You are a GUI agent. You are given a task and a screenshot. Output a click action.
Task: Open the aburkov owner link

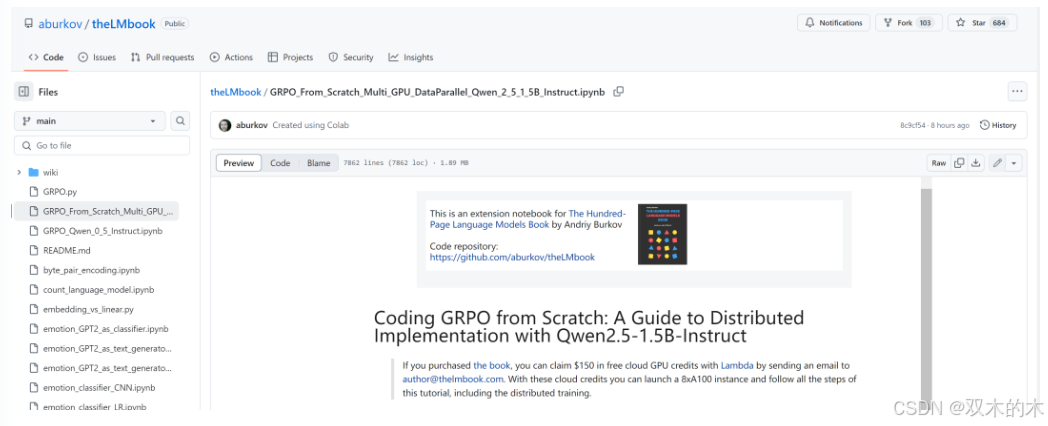(x=61, y=24)
